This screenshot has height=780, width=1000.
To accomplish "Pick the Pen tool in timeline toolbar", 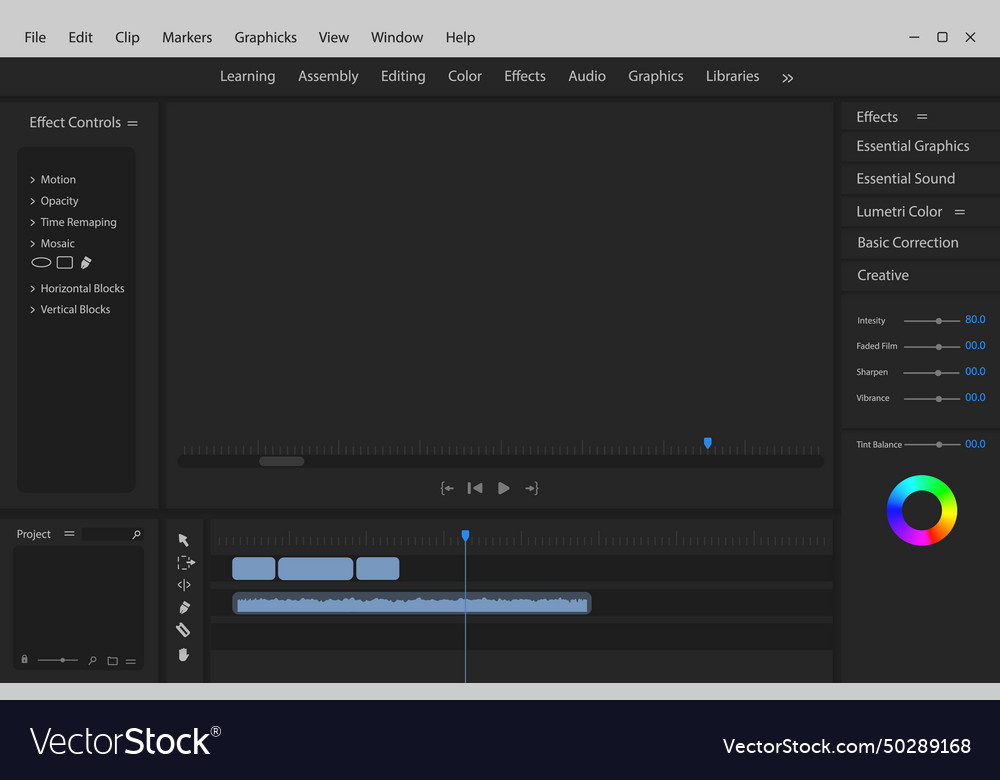I will click(x=184, y=607).
